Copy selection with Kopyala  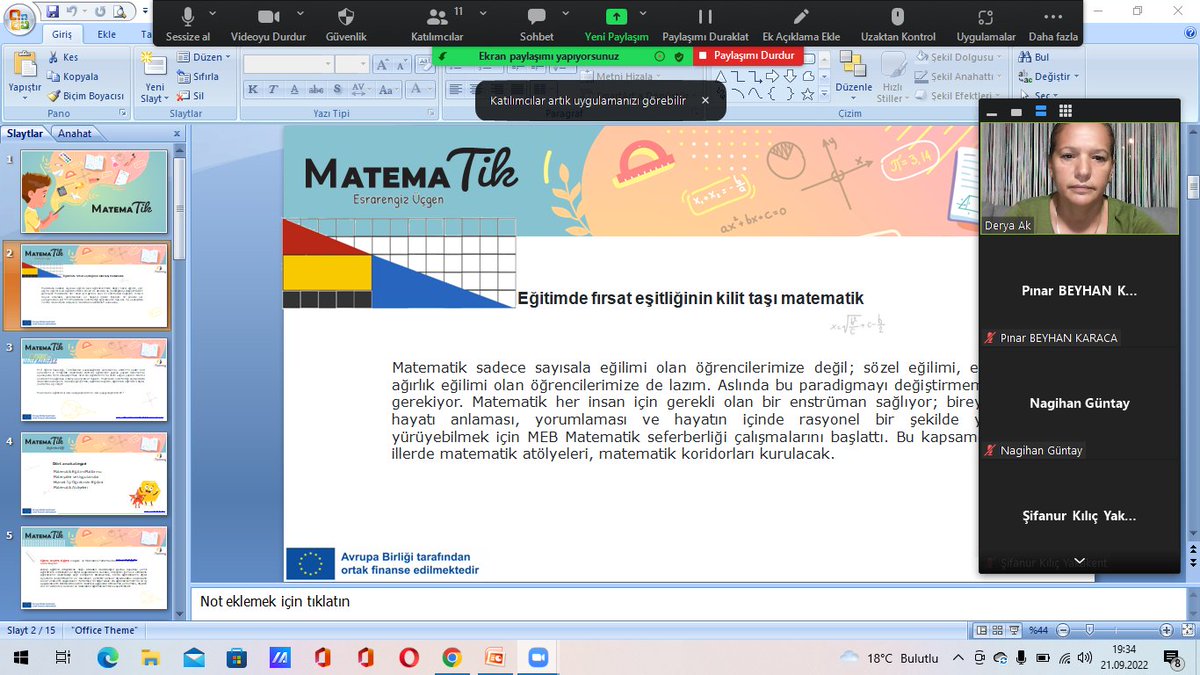pos(73,76)
